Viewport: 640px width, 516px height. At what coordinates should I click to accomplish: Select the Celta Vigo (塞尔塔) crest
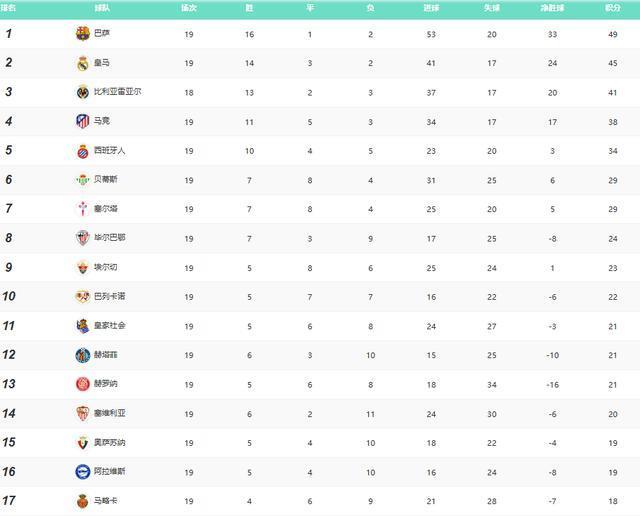click(83, 209)
